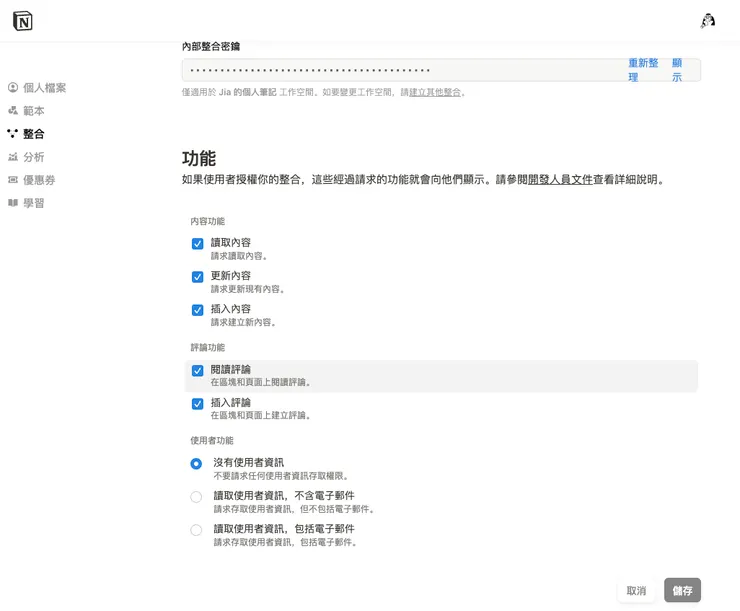Select 讀取使用者資訊，不含電子郵件 radio option
The width and height of the screenshot is (740, 611).
coord(196,497)
